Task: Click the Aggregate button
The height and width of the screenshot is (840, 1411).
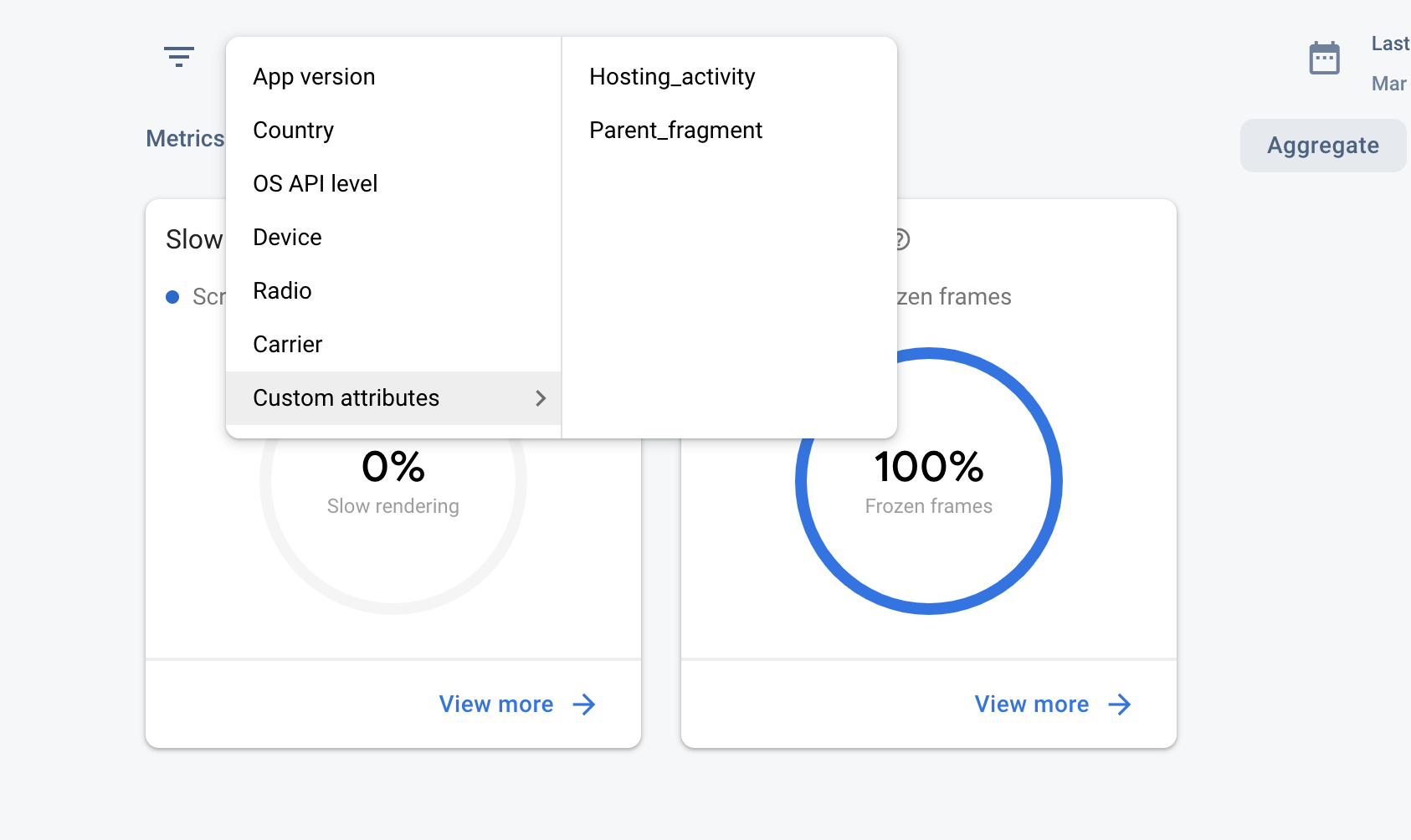Action: click(x=1322, y=146)
